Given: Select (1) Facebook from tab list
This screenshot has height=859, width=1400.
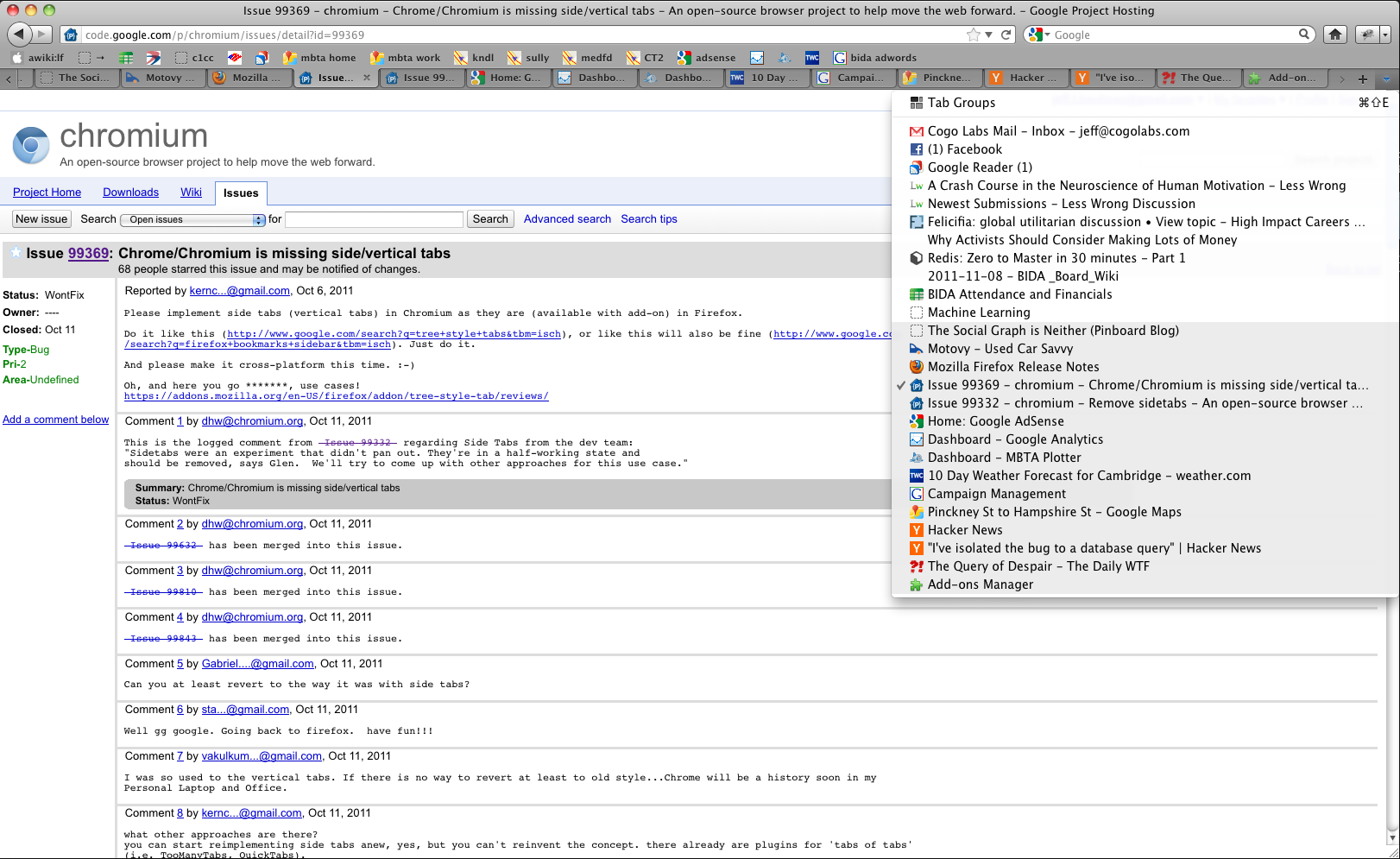Looking at the screenshot, I should pyautogui.click(x=1145, y=149).
